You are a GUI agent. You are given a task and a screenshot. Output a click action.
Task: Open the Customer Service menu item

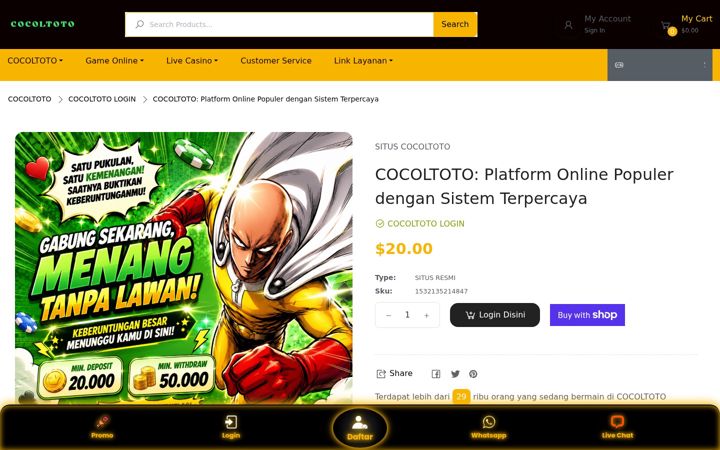(x=276, y=61)
